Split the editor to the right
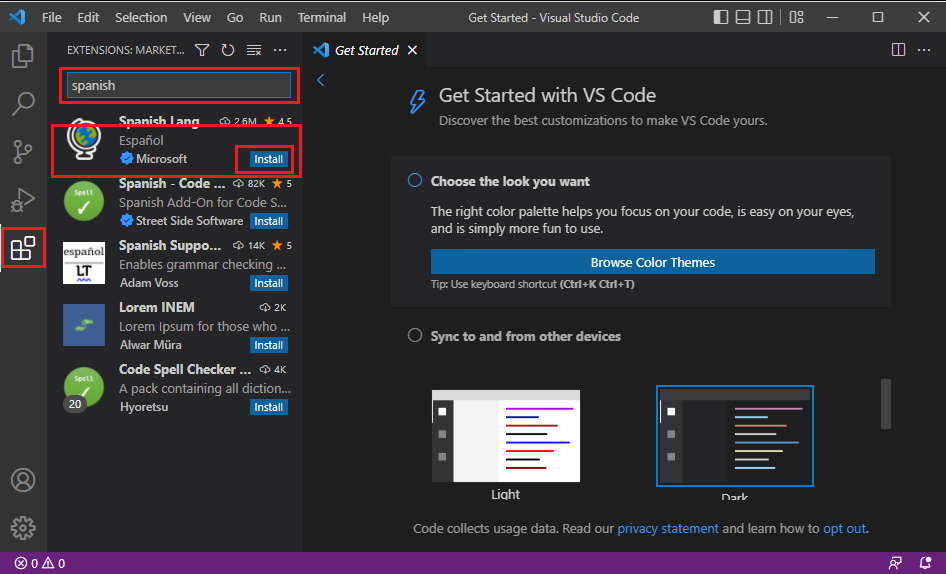This screenshot has height=574, width=946. (x=898, y=49)
